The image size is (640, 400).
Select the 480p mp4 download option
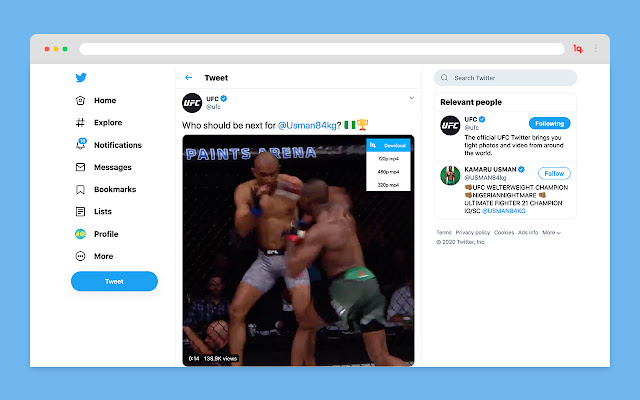(388, 172)
